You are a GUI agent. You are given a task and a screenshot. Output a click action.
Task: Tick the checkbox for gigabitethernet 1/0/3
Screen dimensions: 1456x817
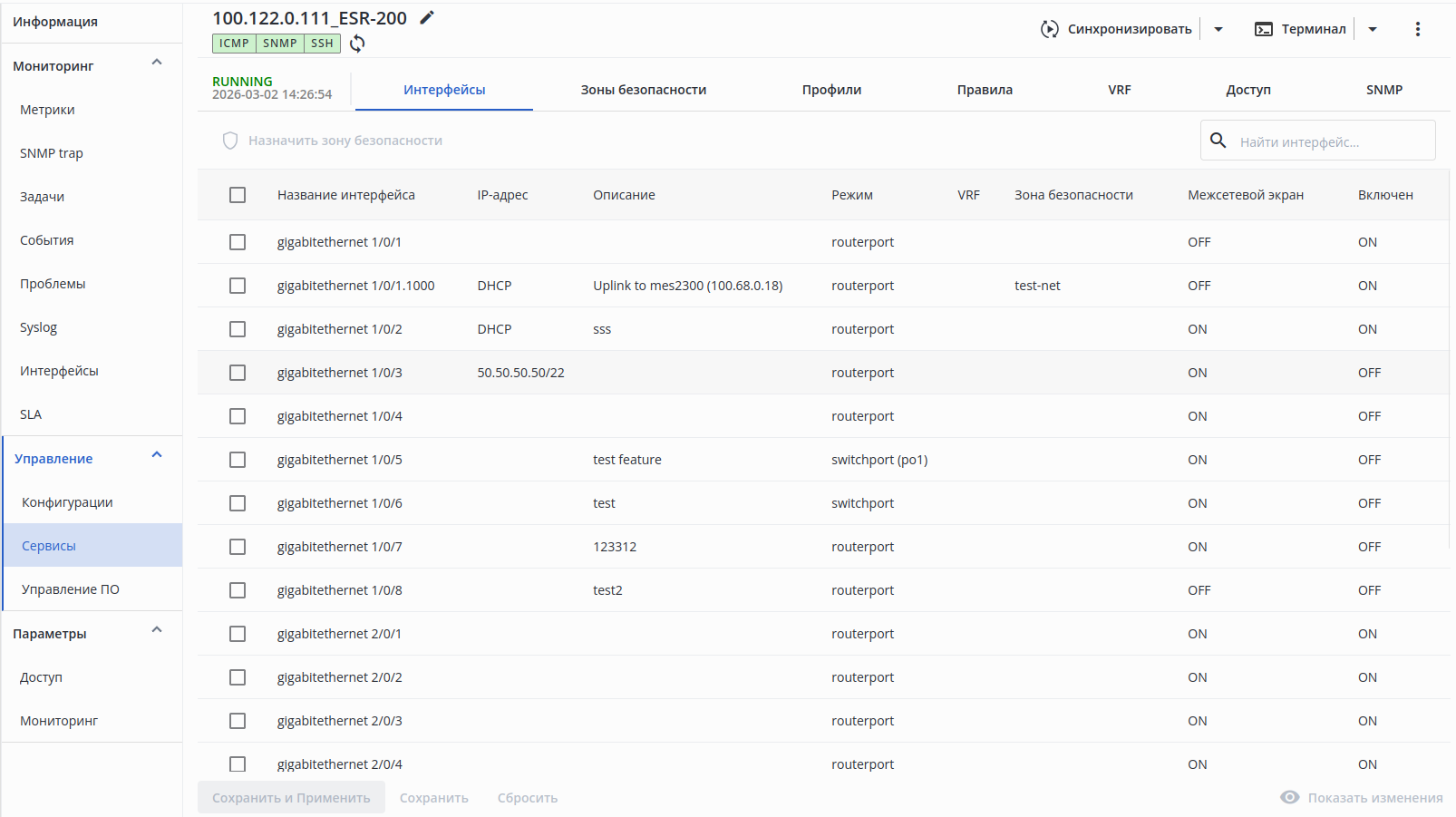point(238,373)
